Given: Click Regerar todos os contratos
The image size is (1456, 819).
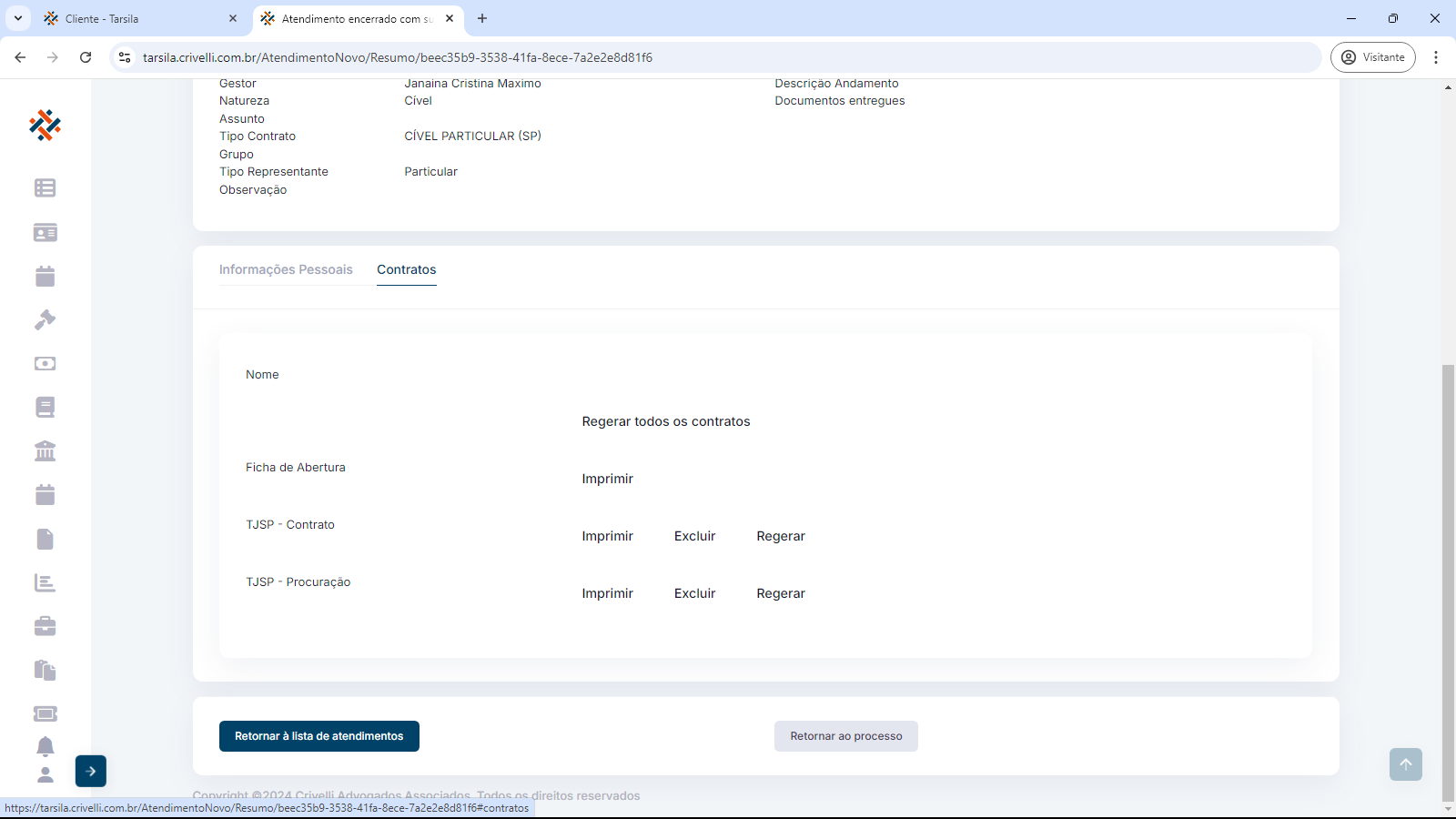Looking at the screenshot, I should pyautogui.click(x=666, y=421).
